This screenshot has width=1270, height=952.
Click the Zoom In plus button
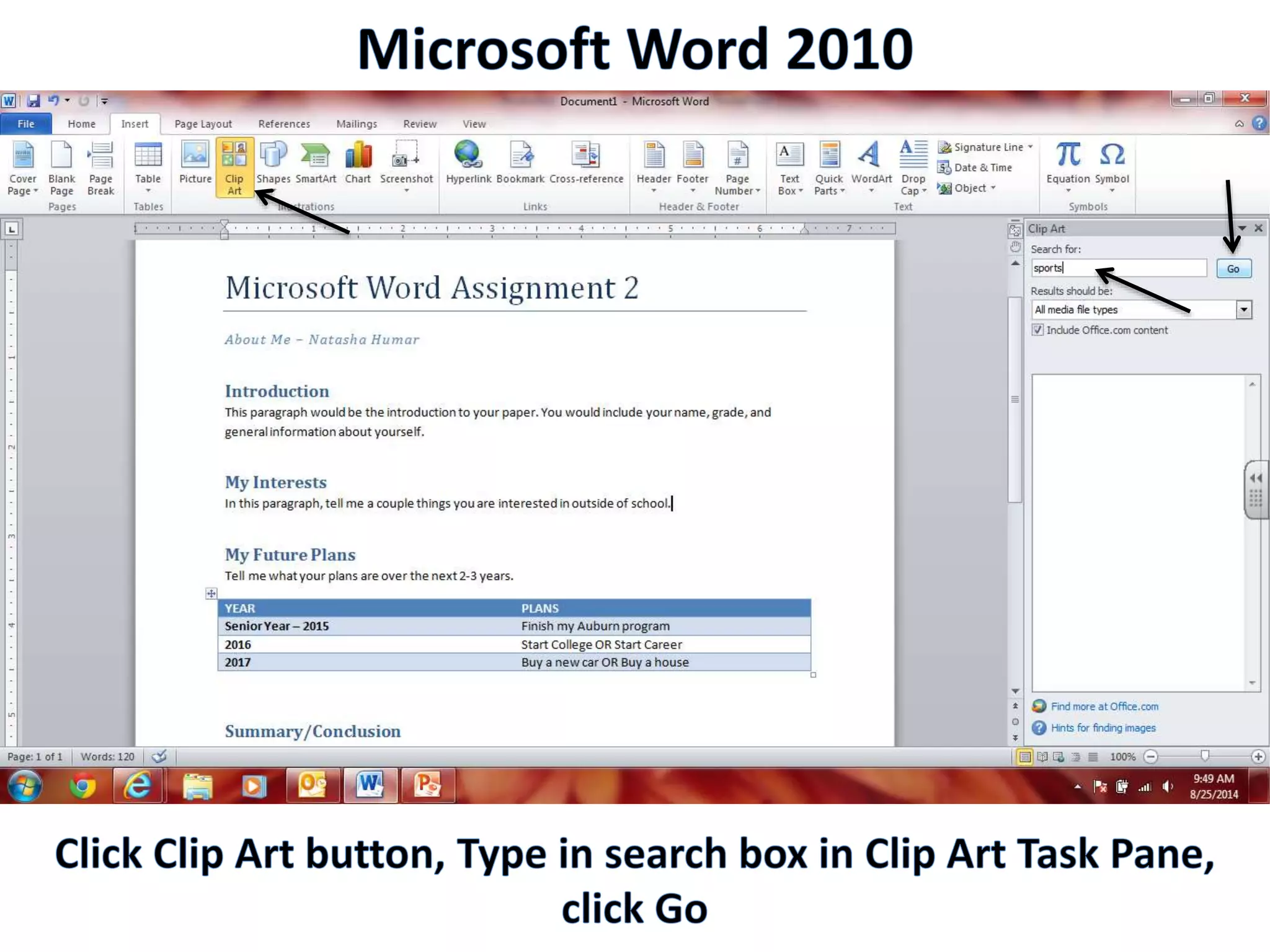click(1258, 756)
